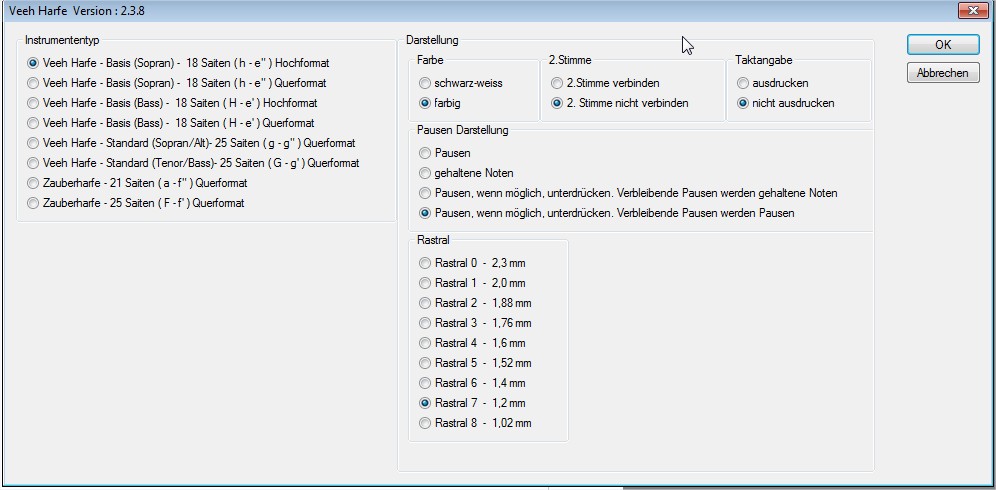Select Rastral 0 - 2,3 mm
996x490 pixels.
[426, 263]
